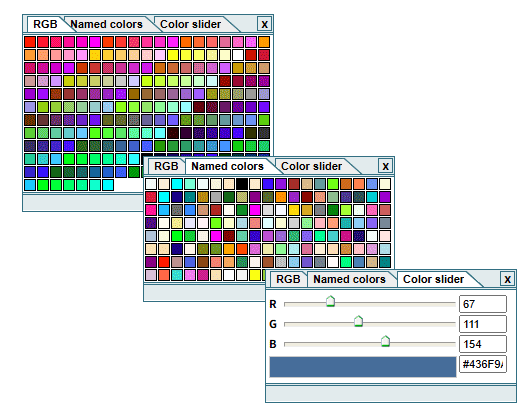Click the G slider handle
This screenshot has height=415, width=528.
point(359,321)
